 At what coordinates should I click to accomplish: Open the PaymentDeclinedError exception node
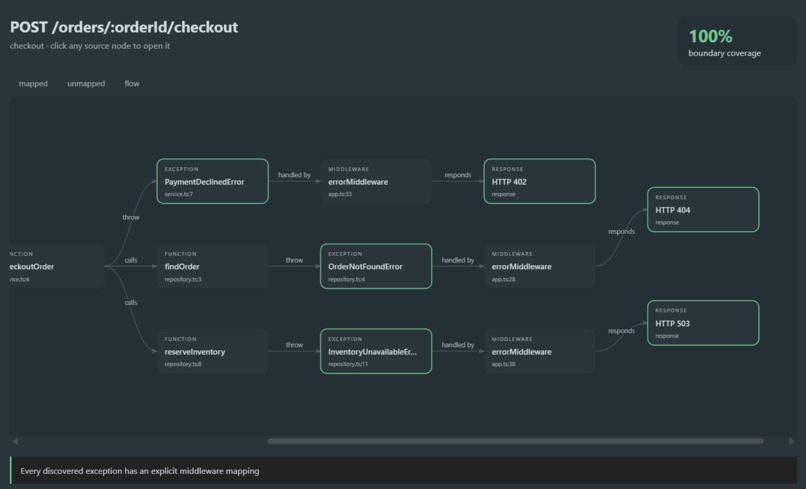212,181
